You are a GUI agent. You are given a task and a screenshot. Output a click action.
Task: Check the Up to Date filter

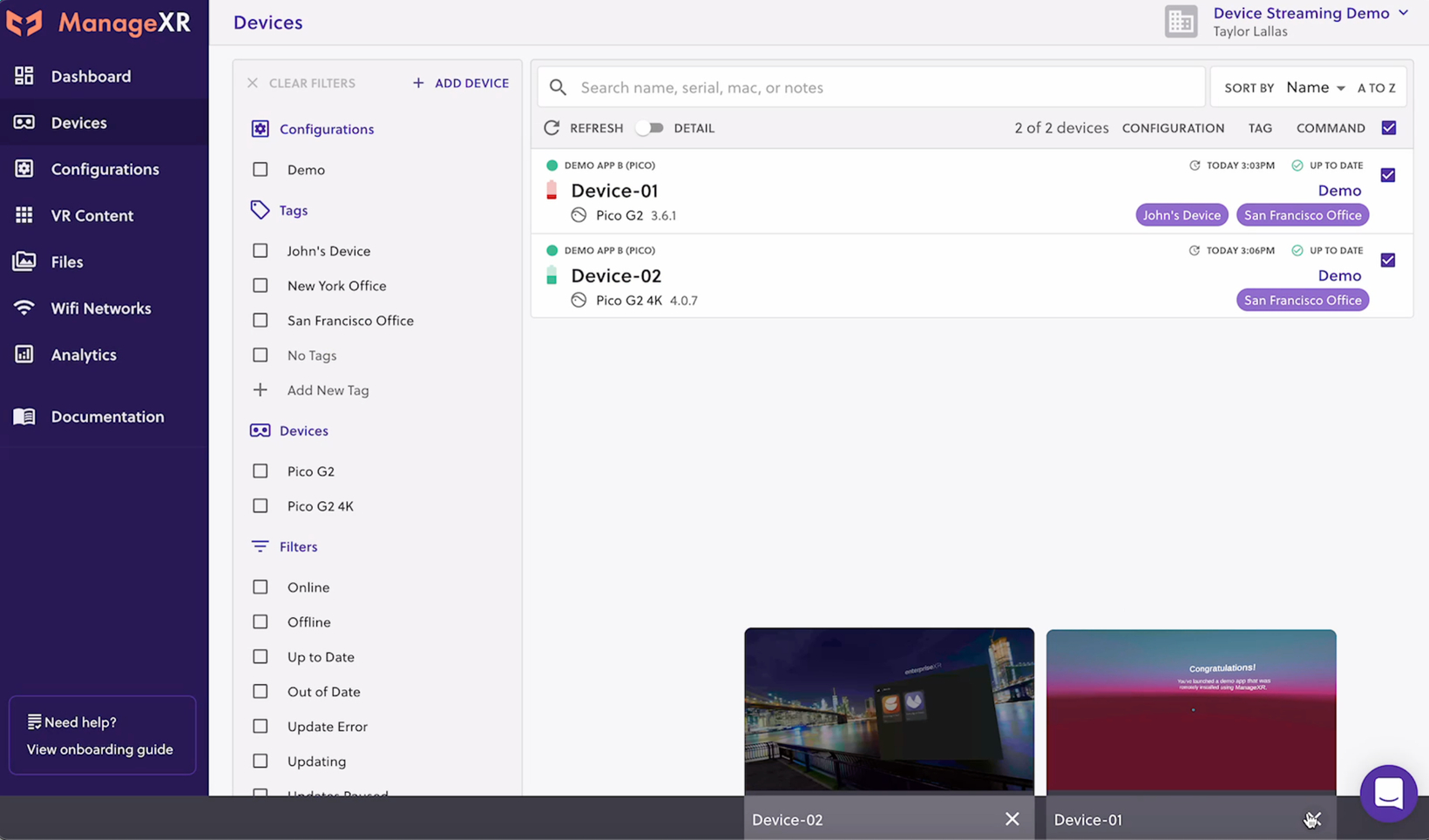[x=261, y=657]
